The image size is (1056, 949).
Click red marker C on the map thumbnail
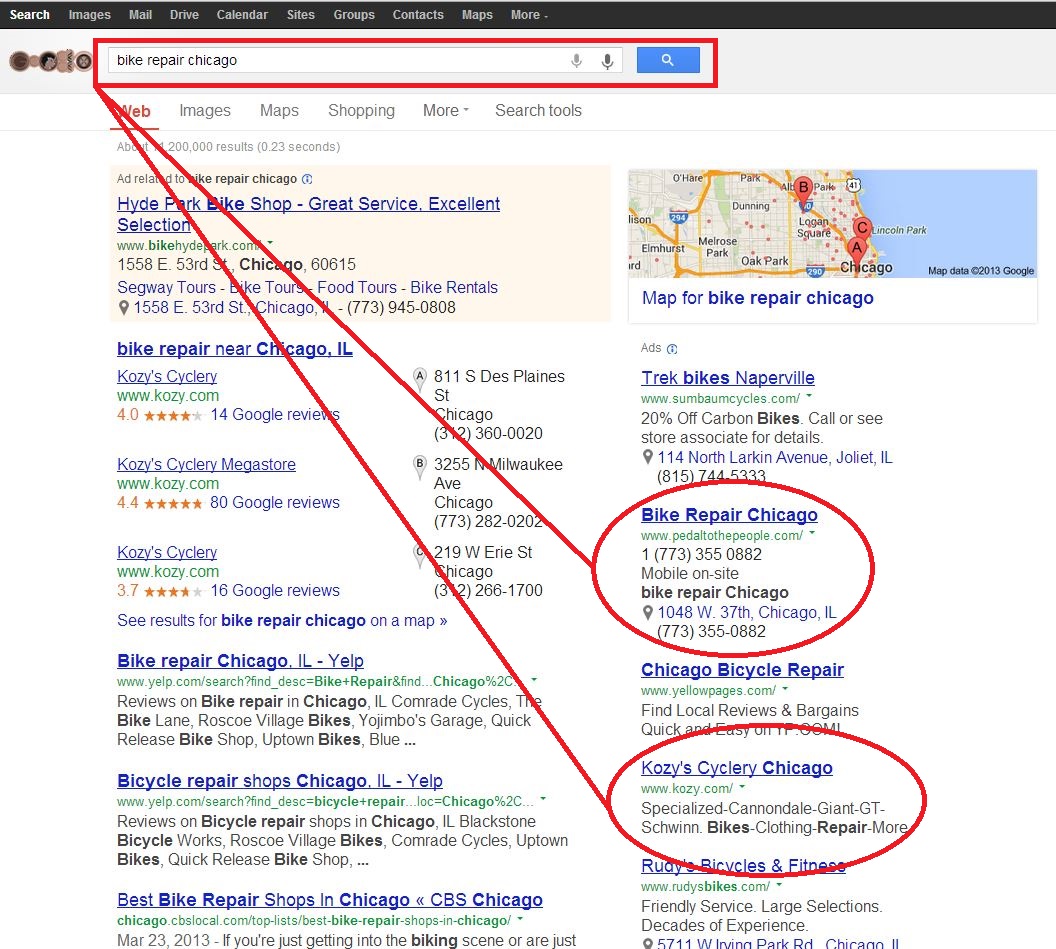(861, 229)
